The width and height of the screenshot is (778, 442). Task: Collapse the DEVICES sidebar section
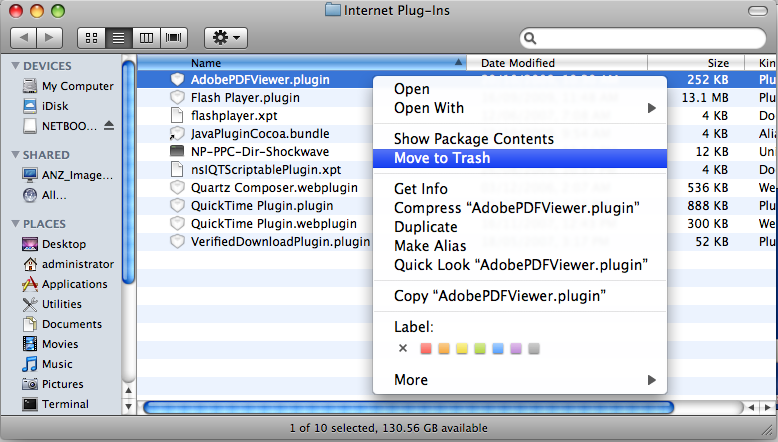click(15, 65)
